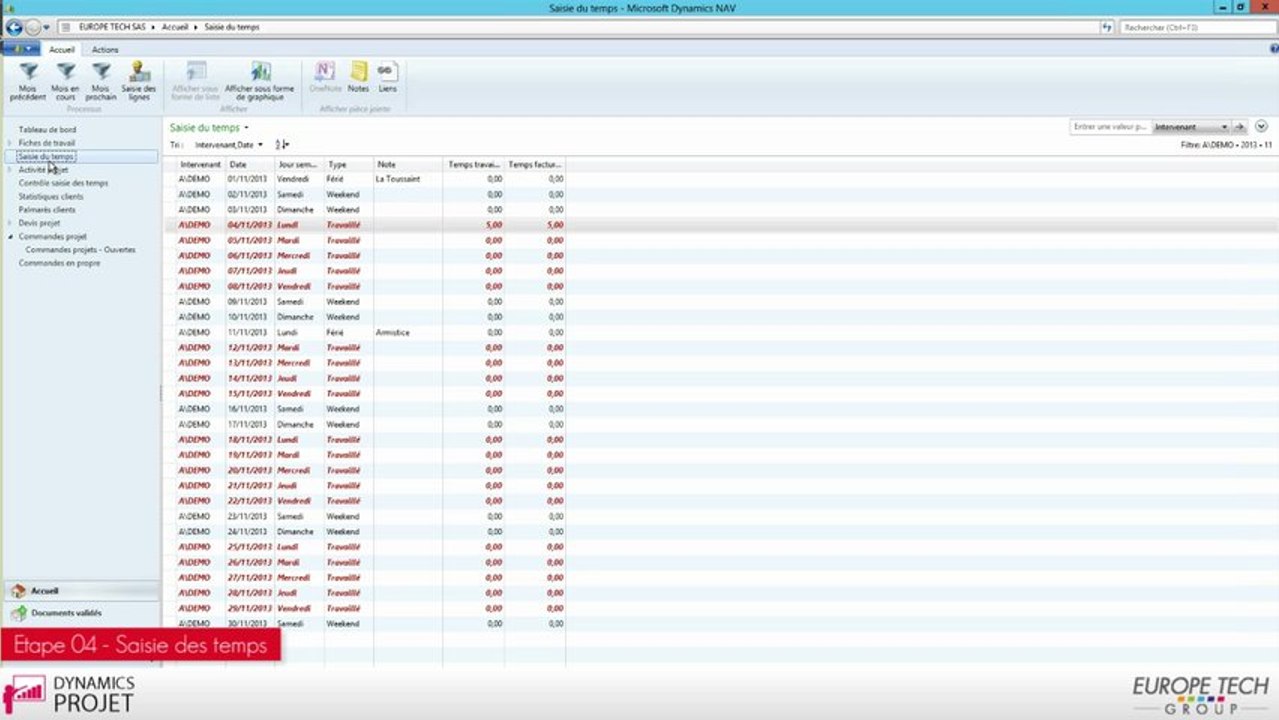1279x720 pixels.
Task: Click the Entrer une valeur filter field
Action: click(1109, 127)
